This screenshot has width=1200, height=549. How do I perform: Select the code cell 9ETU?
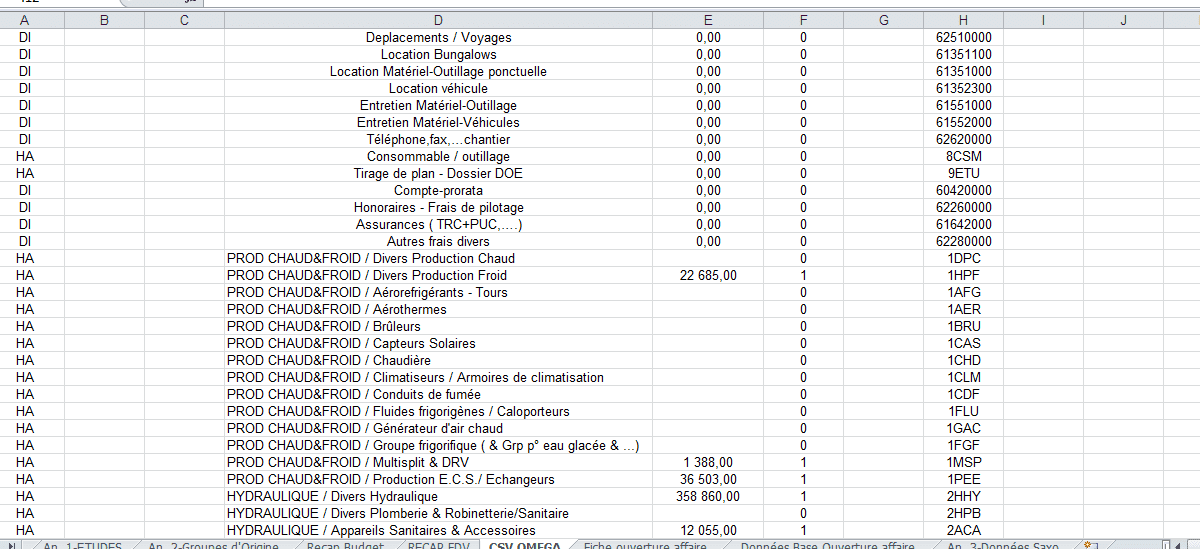963,173
